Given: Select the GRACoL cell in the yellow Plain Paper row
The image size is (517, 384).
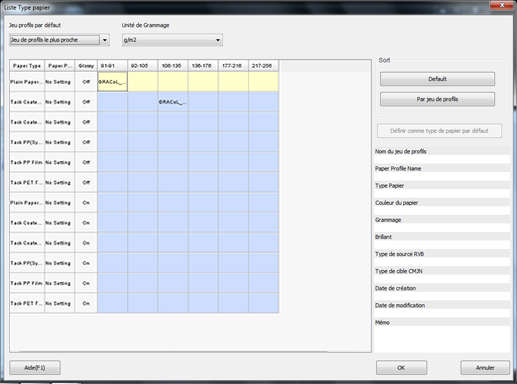Looking at the screenshot, I should click(112, 82).
